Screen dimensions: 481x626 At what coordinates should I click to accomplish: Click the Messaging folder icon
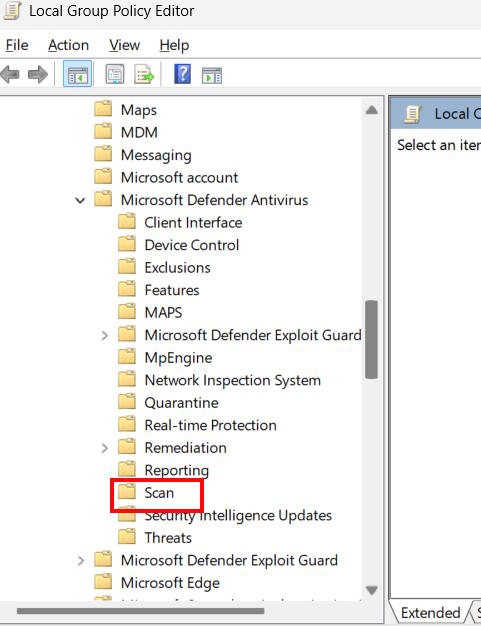(x=103, y=154)
